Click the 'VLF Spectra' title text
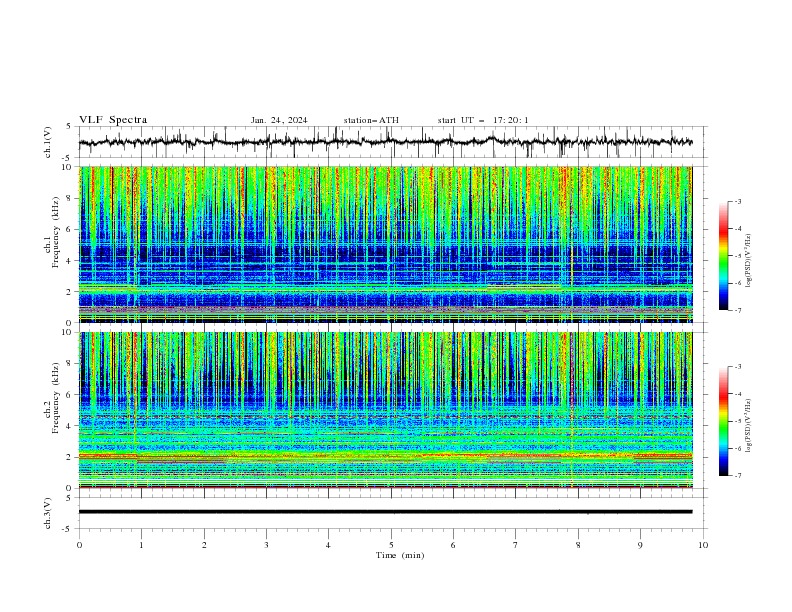Screen dimensions: 792x612 (x=113, y=120)
